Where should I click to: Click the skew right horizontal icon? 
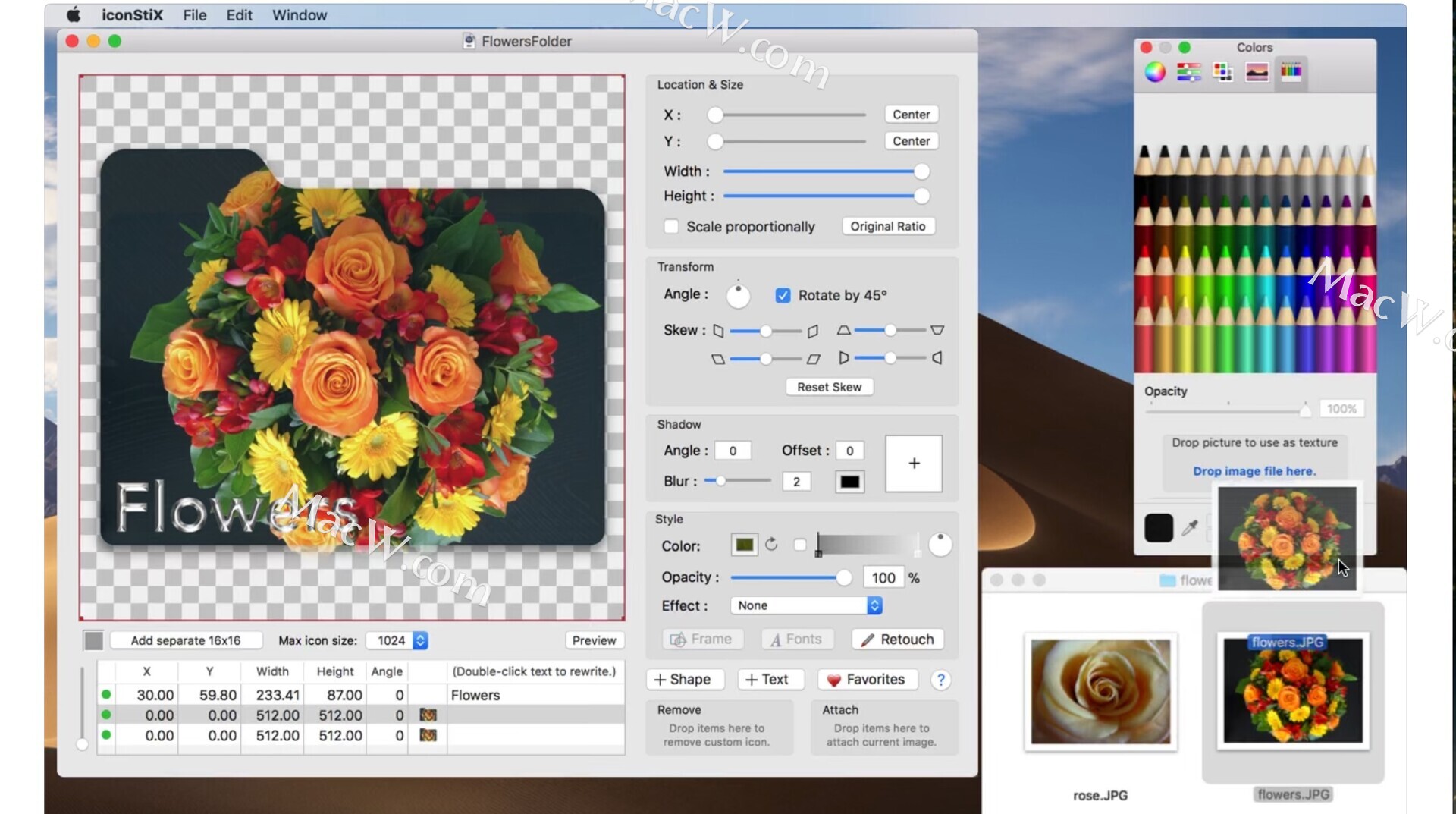point(813,331)
